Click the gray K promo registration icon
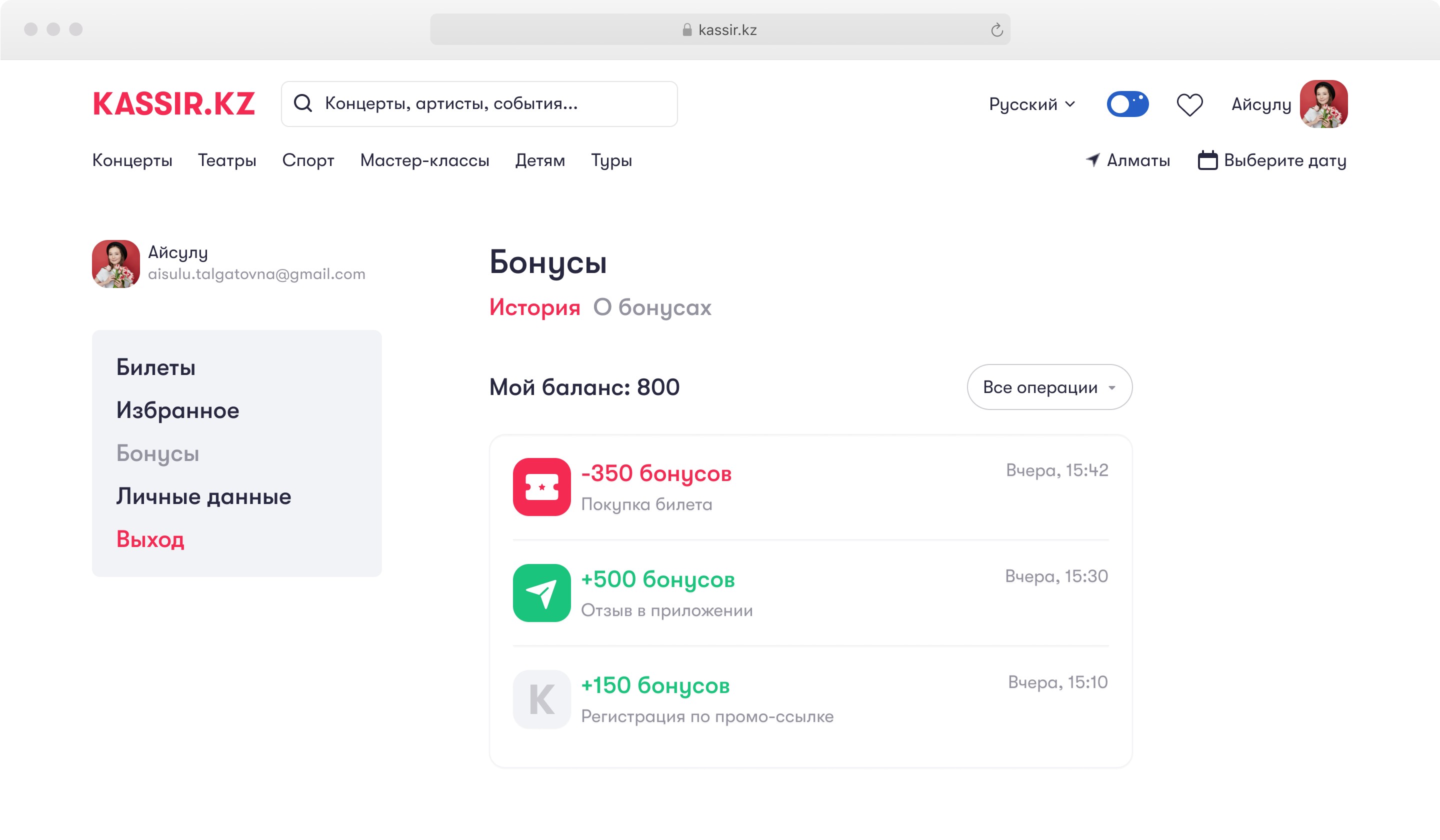The width and height of the screenshot is (1440, 840). (541, 699)
